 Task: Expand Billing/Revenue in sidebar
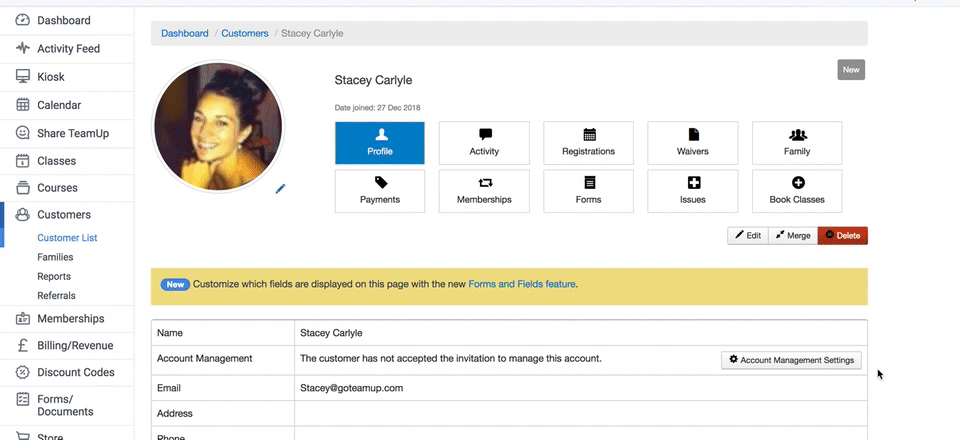point(74,346)
